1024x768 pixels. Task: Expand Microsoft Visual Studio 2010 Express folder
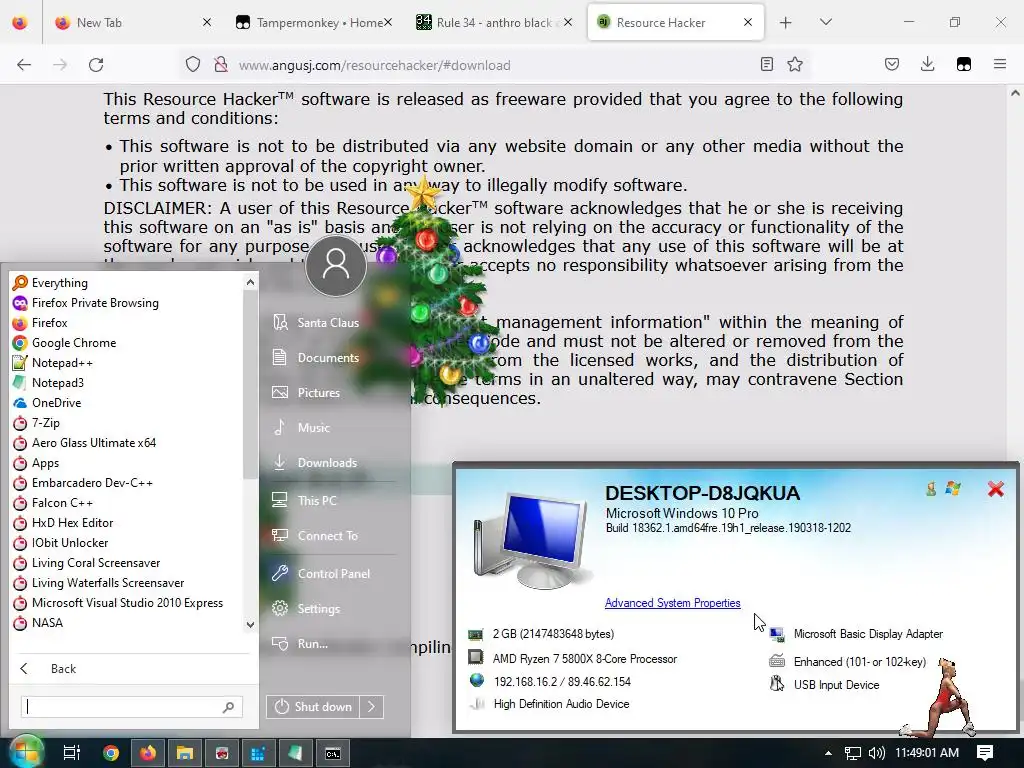pyautogui.click(x=118, y=603)
